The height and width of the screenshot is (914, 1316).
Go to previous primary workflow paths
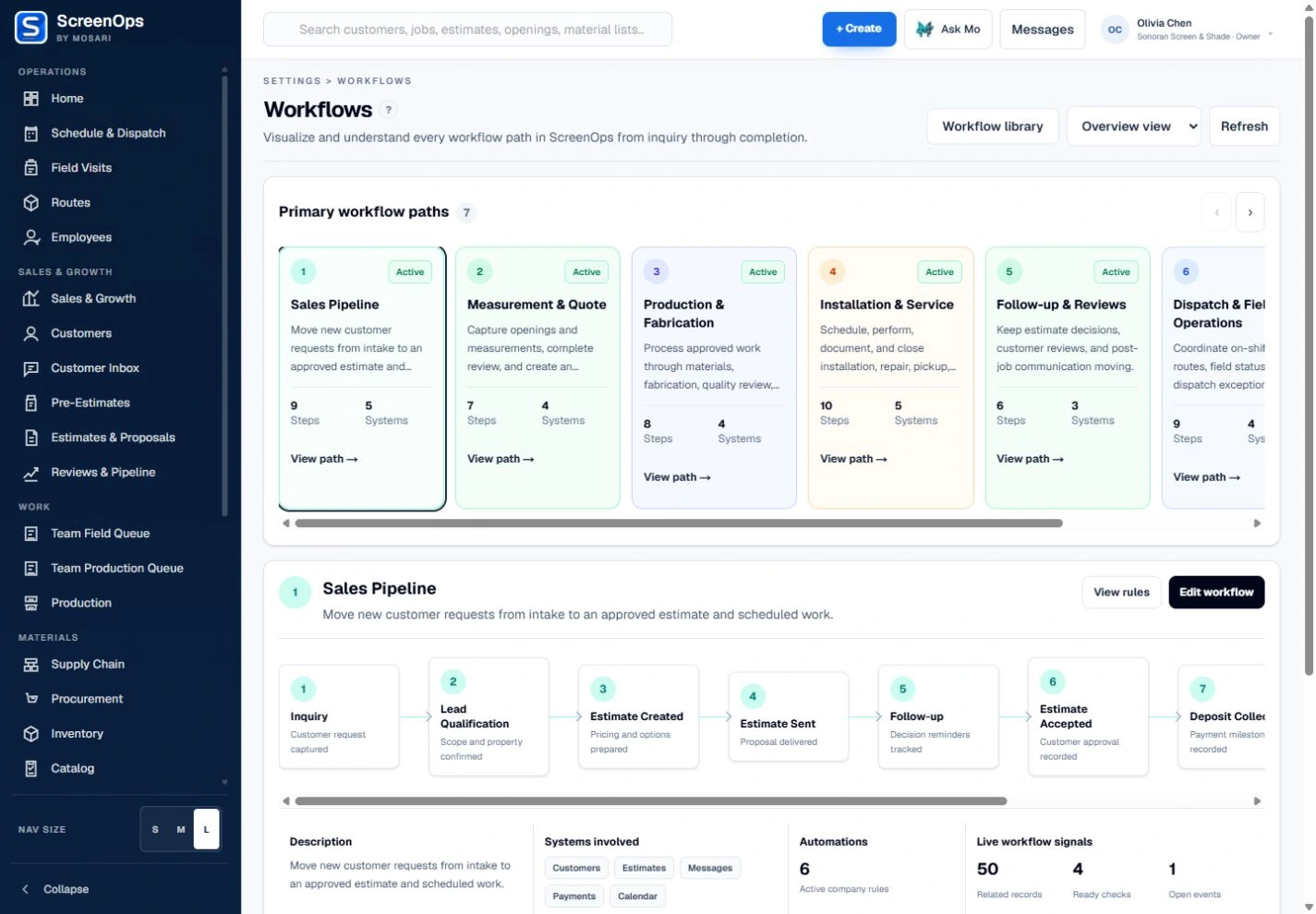(x=1216, y=212)
